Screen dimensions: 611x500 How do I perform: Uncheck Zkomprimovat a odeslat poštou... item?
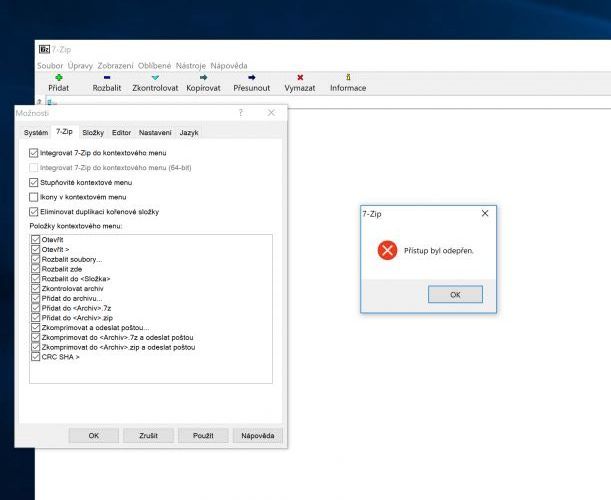coord(35,327)
